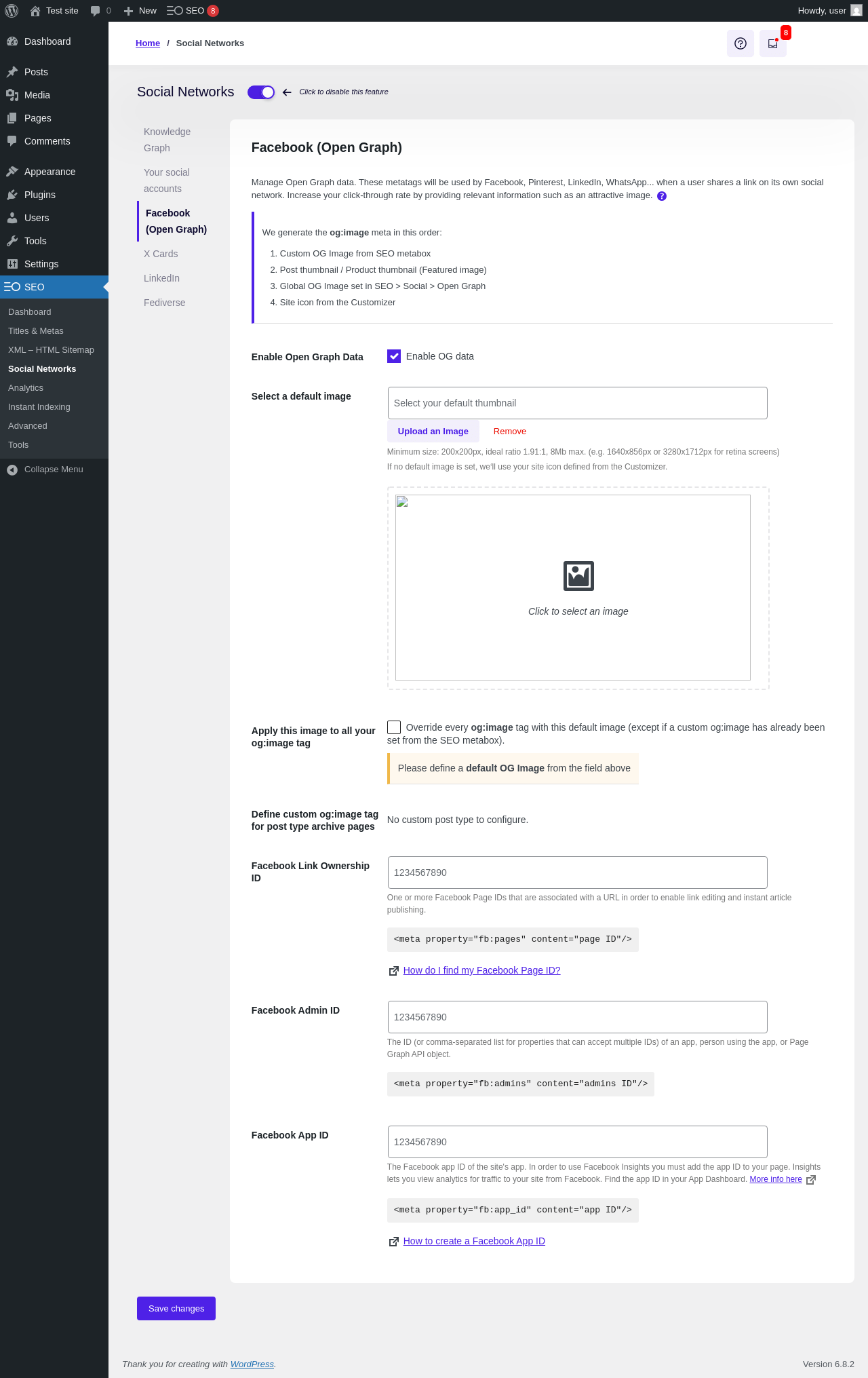Image resolution: width=868 pixels, height=1378 pixels.
Task: Uncheck Enable OG data checkbox
Action: point(394,356)
